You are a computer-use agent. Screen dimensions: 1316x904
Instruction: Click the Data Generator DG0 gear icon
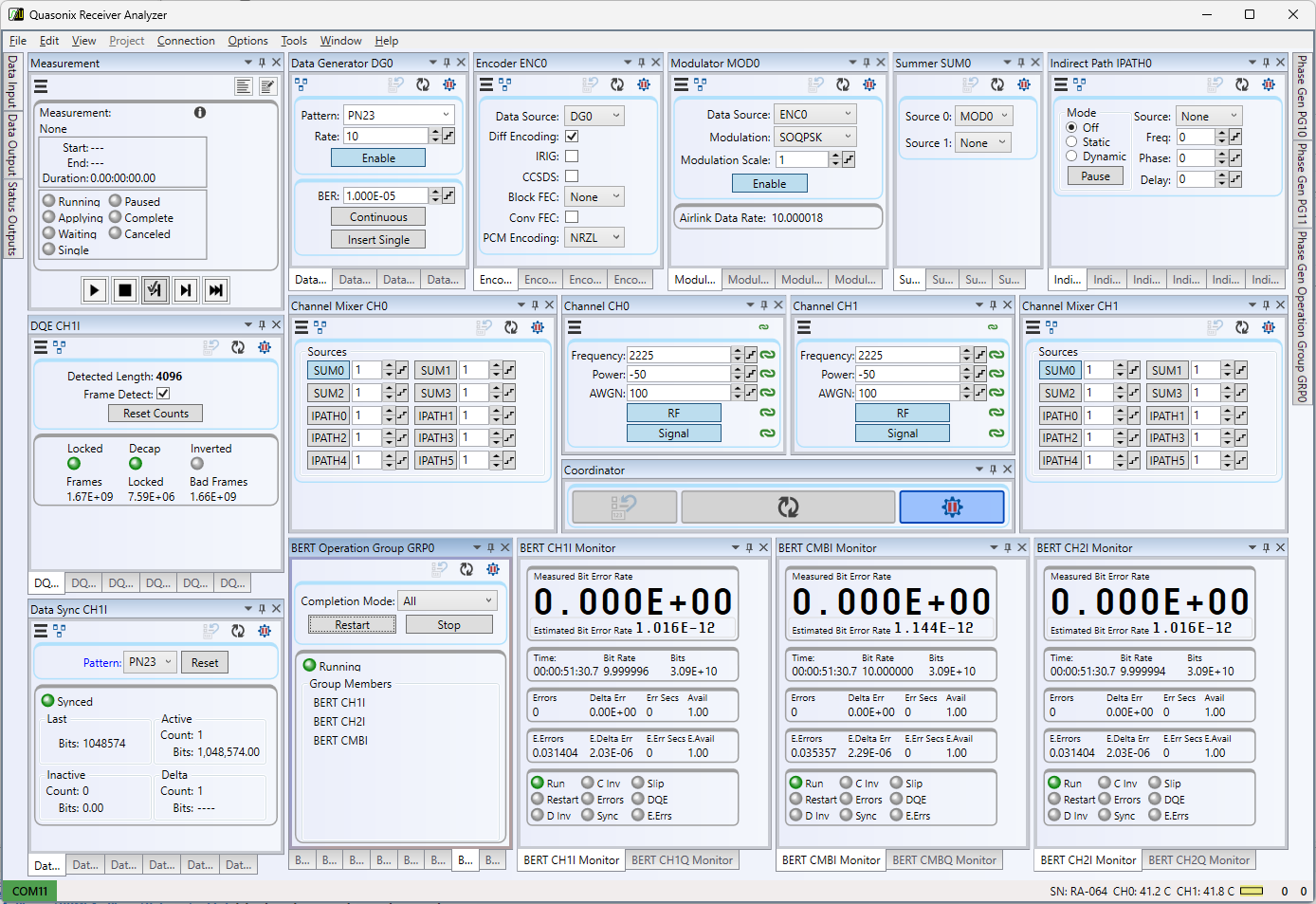point(449,84)
